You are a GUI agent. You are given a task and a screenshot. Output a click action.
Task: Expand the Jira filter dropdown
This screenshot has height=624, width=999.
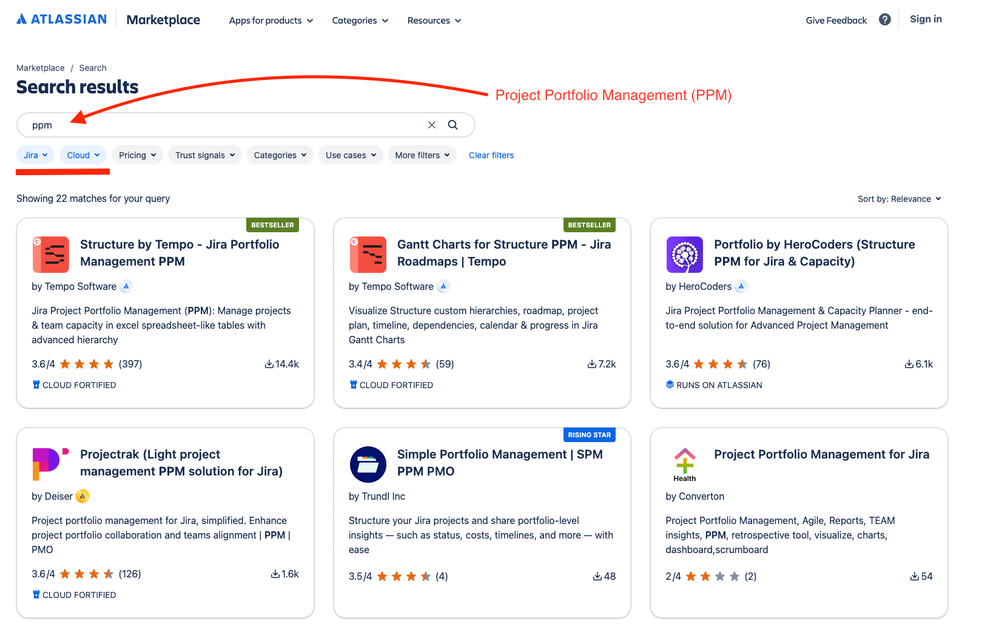36,155
